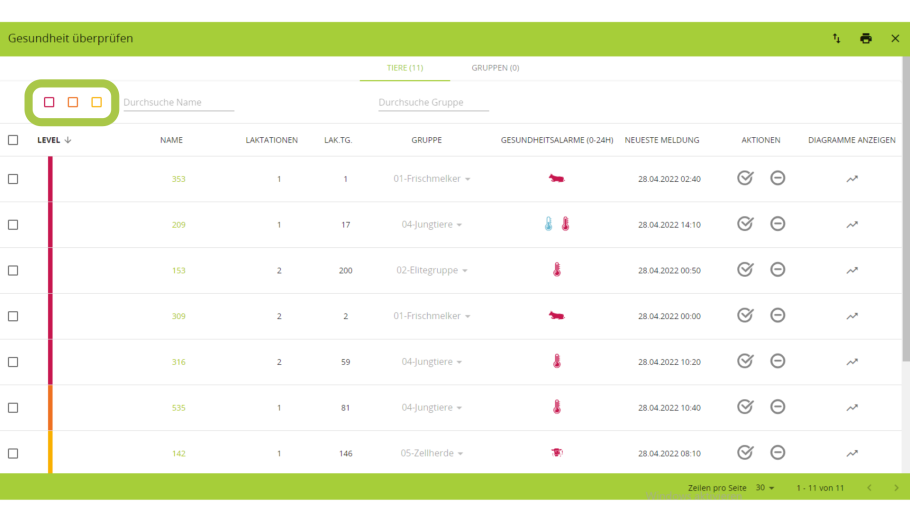910x512 pixels.
Task: Open group dropdown 01-Frischmelker for animal 353
Action: [x=432, y=179]
